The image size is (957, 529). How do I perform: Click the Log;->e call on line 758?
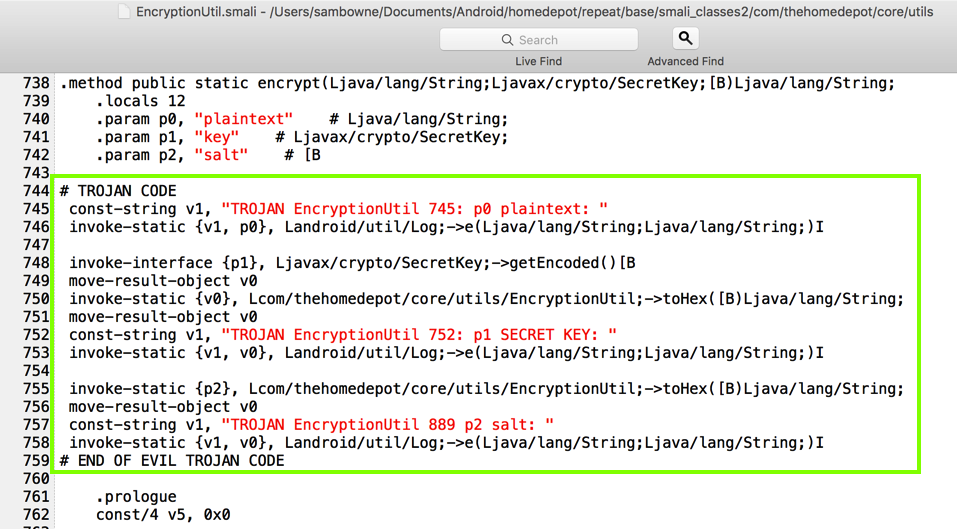446,443
